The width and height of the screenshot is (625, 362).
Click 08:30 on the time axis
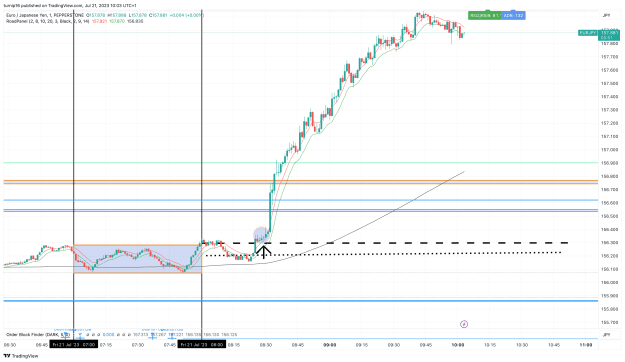pyautogui.click(x=266, y=345)
